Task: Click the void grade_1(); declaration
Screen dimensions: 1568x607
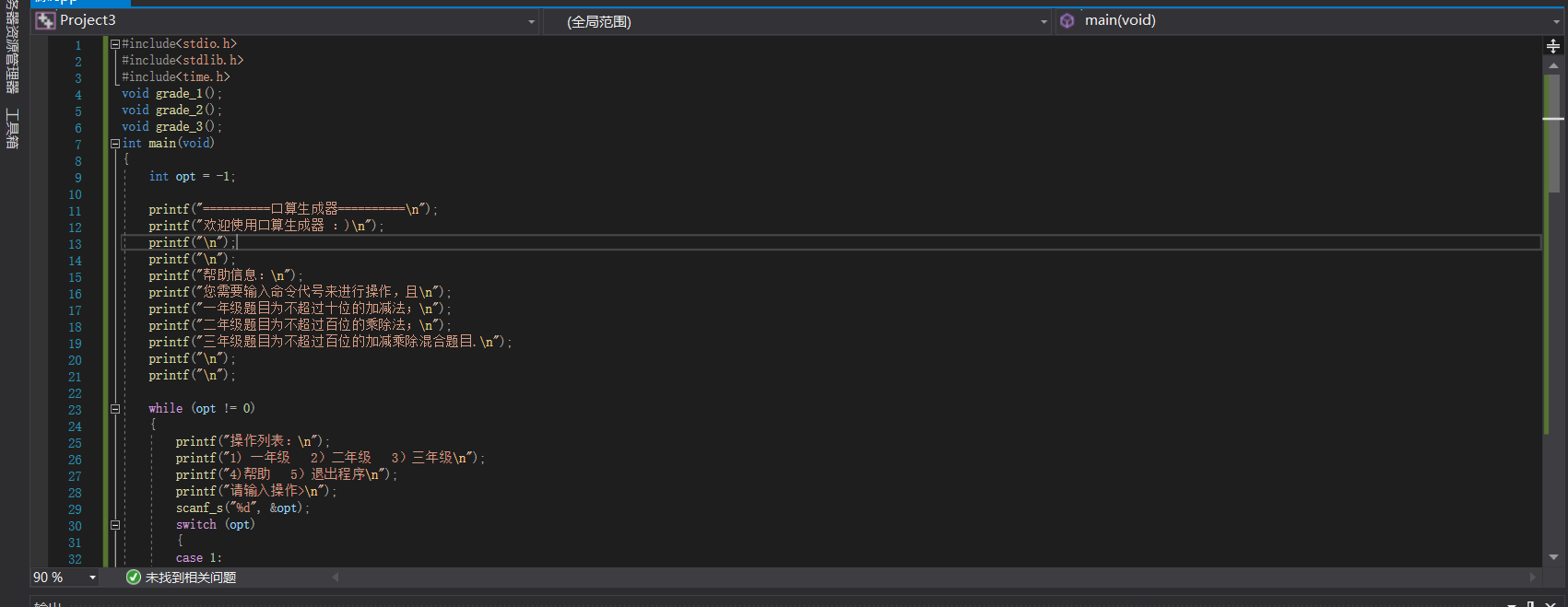Action: pos(172,93)
